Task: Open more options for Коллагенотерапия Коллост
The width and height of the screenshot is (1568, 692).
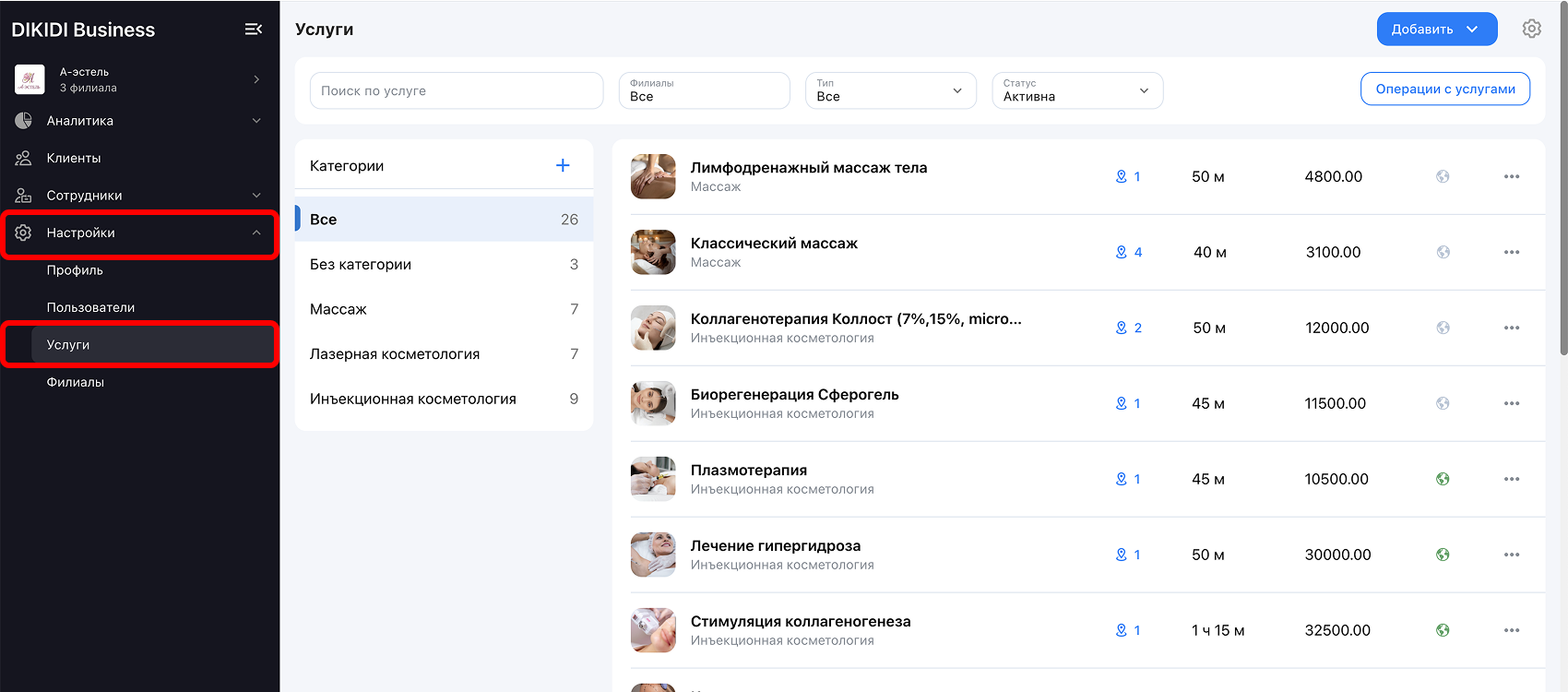Action: pos(1512,328)
